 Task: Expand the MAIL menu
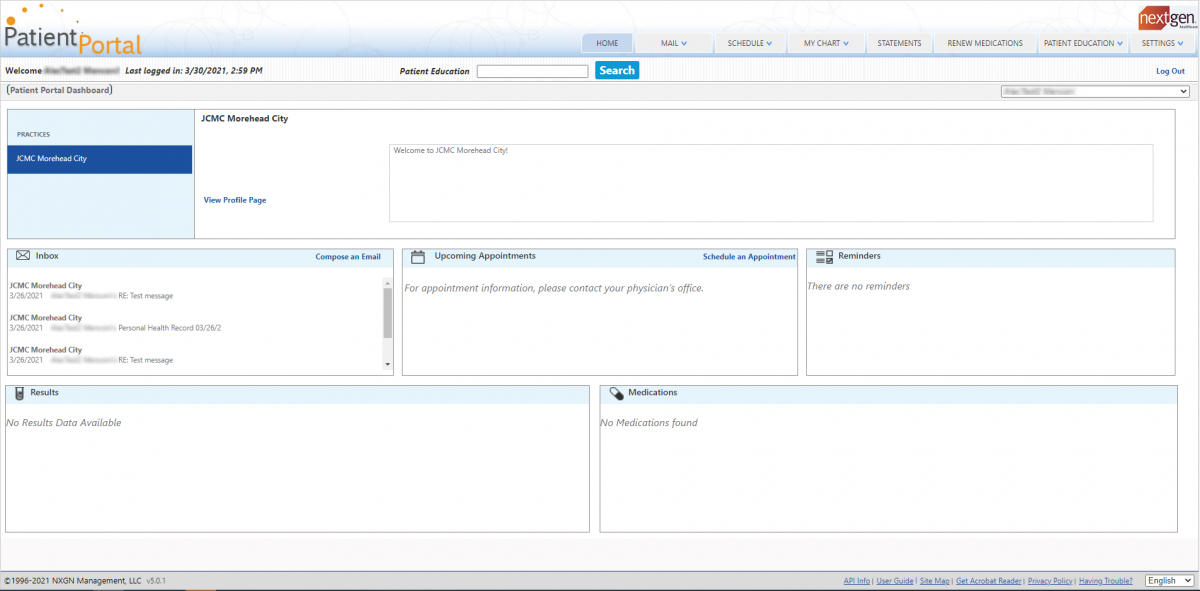pyautogui.click(x=673, y=43)
